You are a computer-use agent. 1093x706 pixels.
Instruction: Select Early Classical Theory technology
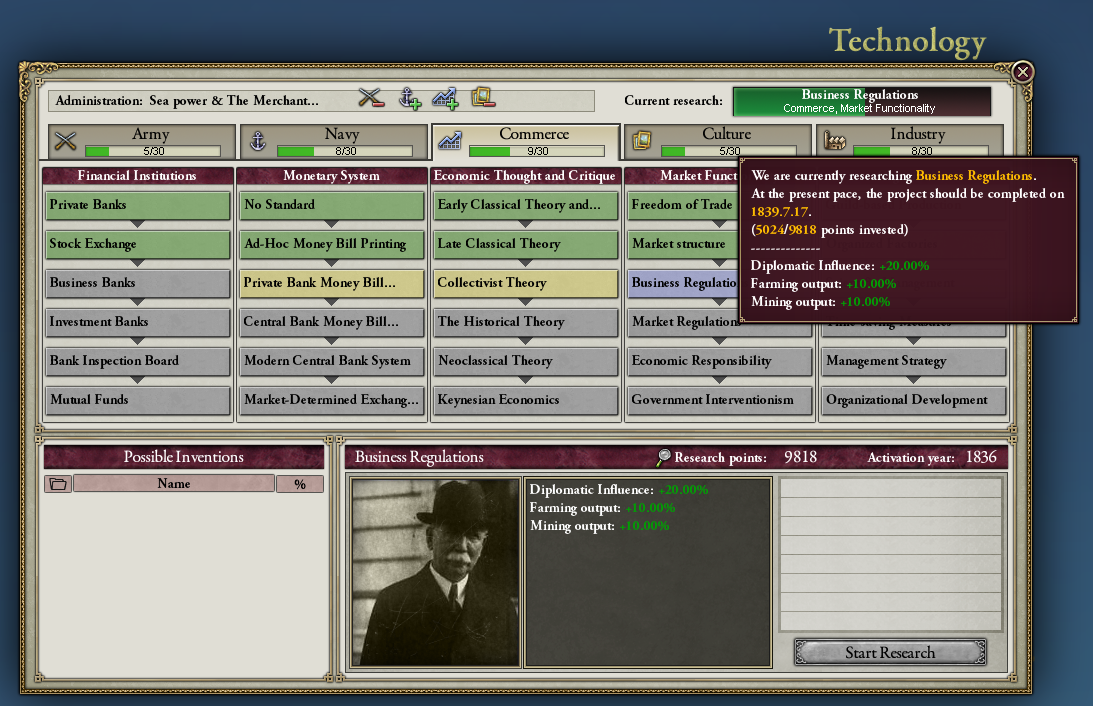click(526, 205)
